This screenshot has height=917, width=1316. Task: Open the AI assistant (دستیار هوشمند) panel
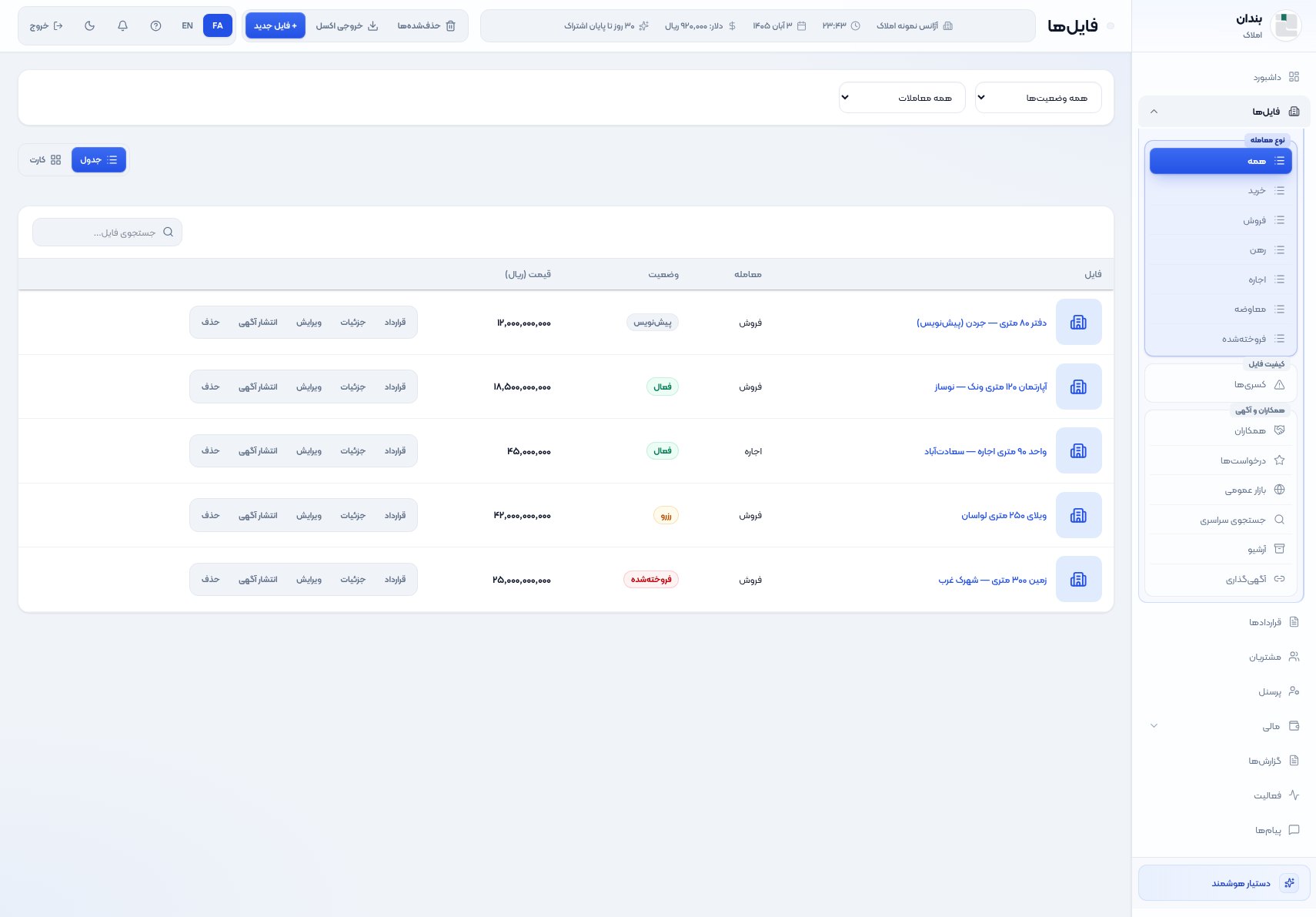coord(1224,882)
